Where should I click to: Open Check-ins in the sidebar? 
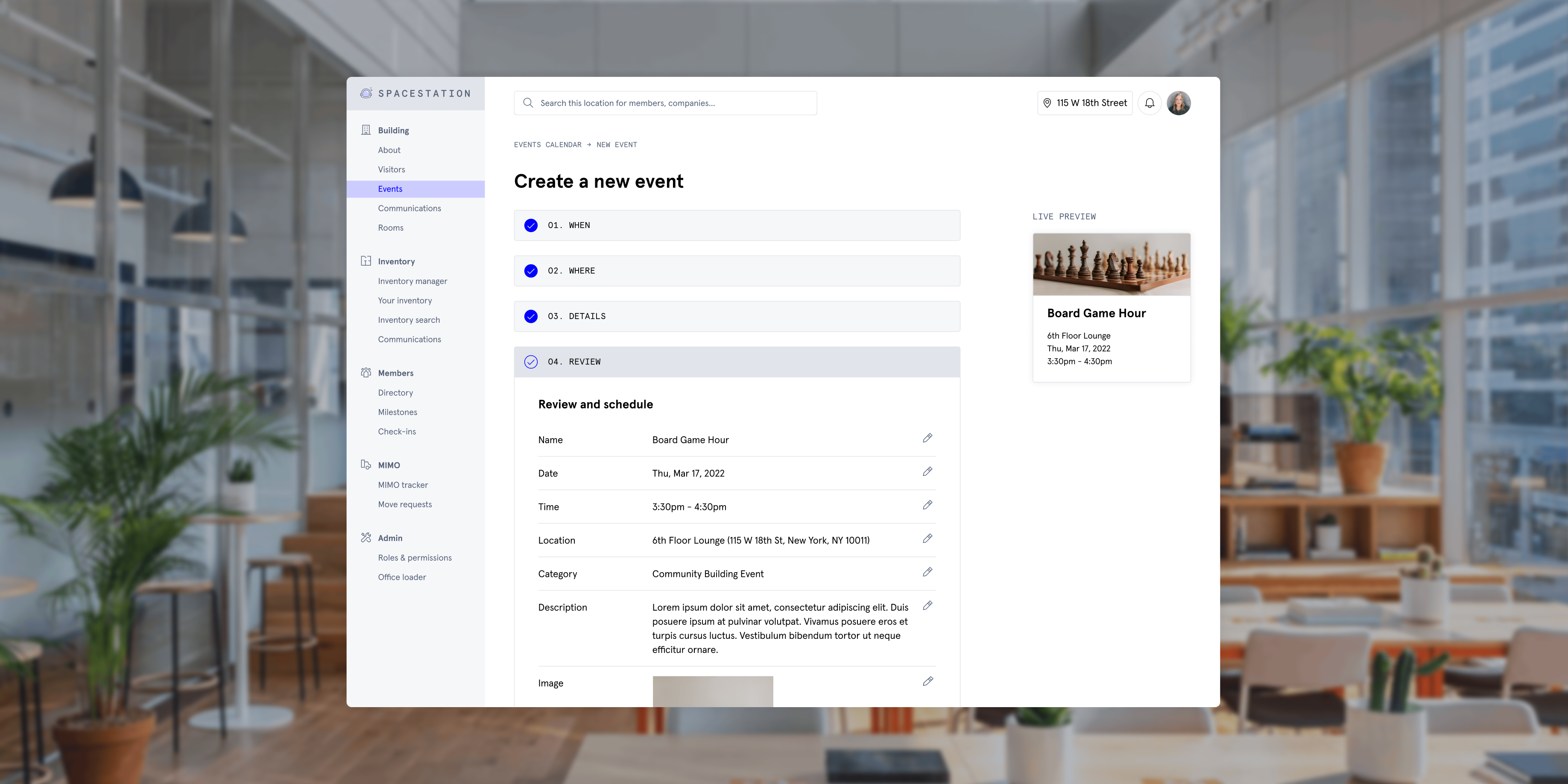397,432
